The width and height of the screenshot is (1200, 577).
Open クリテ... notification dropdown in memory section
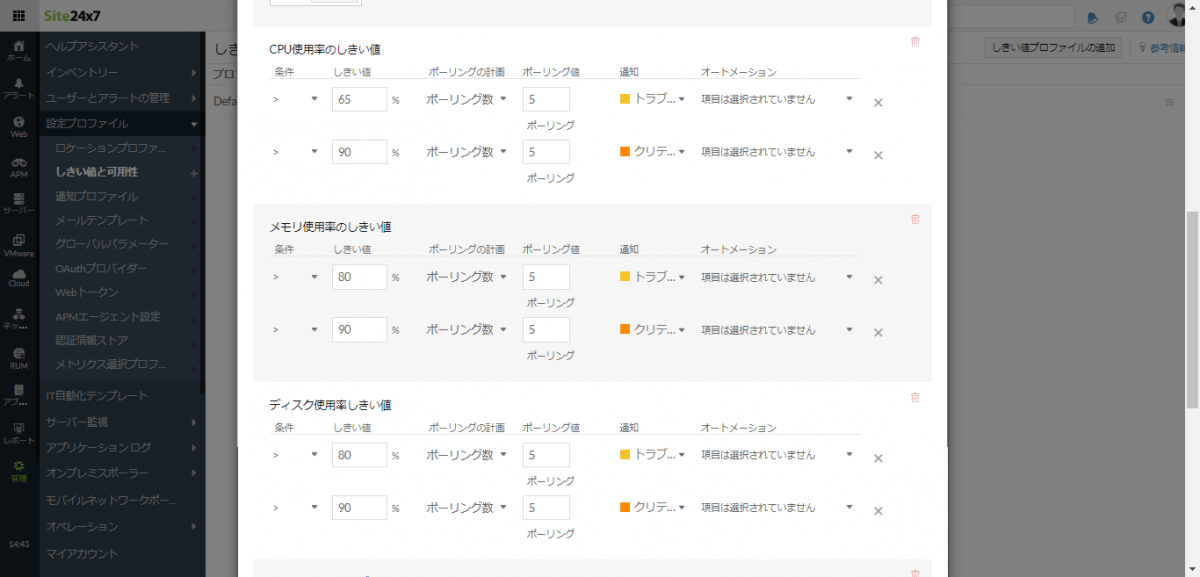[x=653, y=329]
